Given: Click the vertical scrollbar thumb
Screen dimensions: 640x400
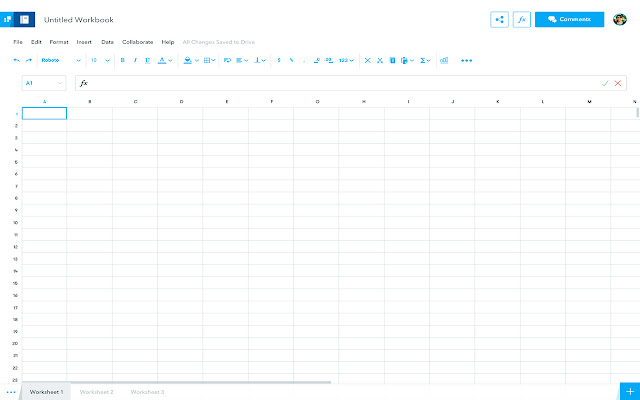Looking at the screenshot, I should pos(638,112).
